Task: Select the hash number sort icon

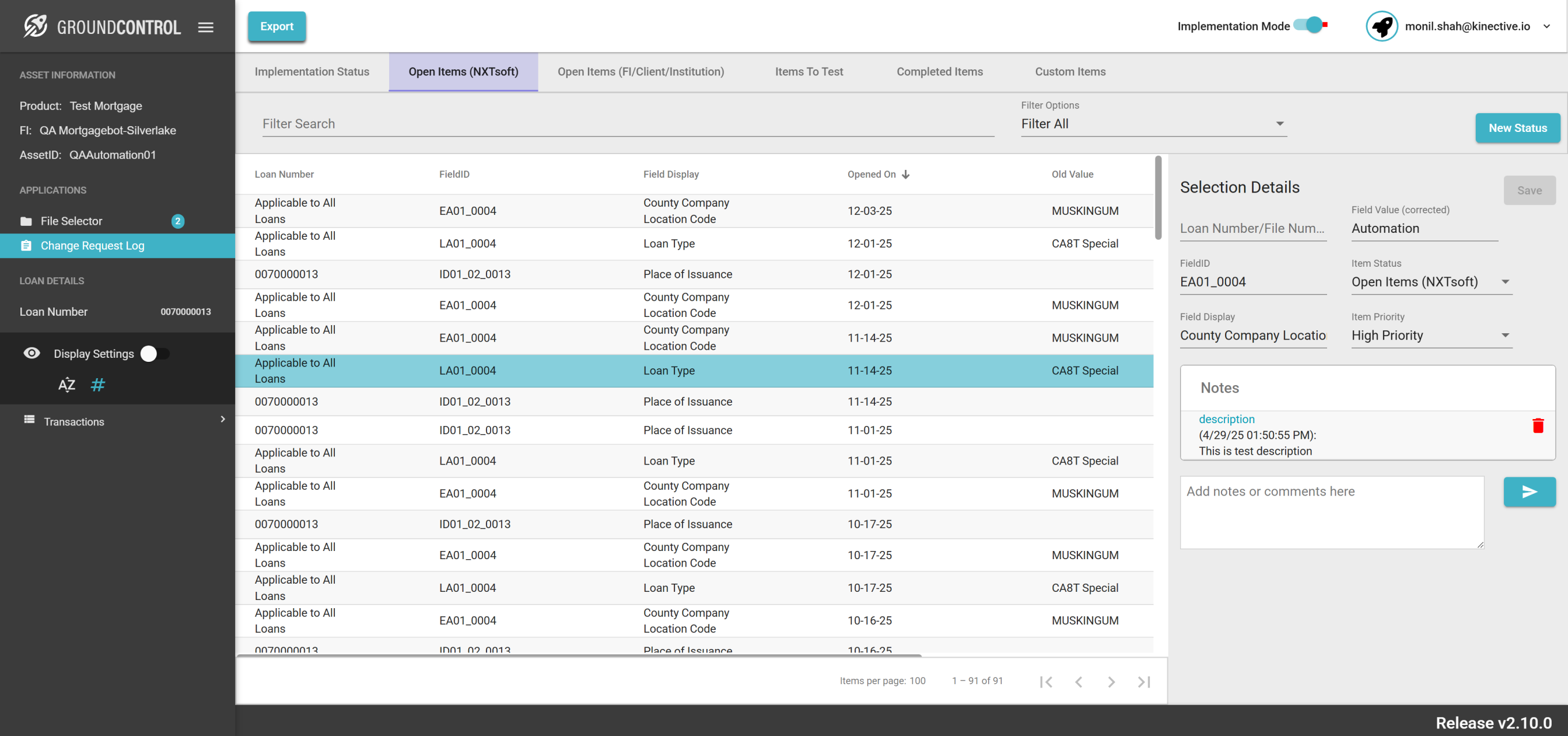Action: [98, 385]
